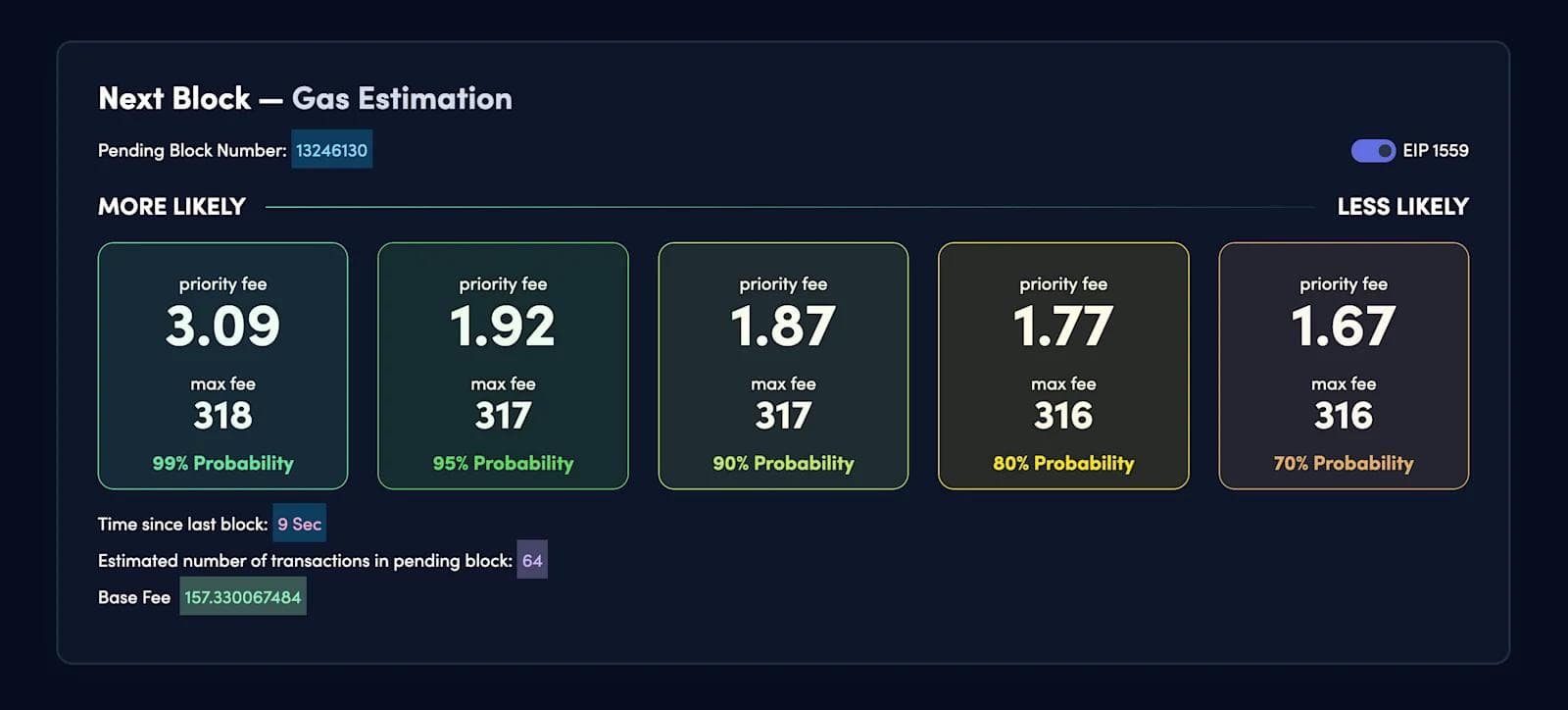Click the priority fee 3.09 value
1568x710 pixels.
coord(222,328)
